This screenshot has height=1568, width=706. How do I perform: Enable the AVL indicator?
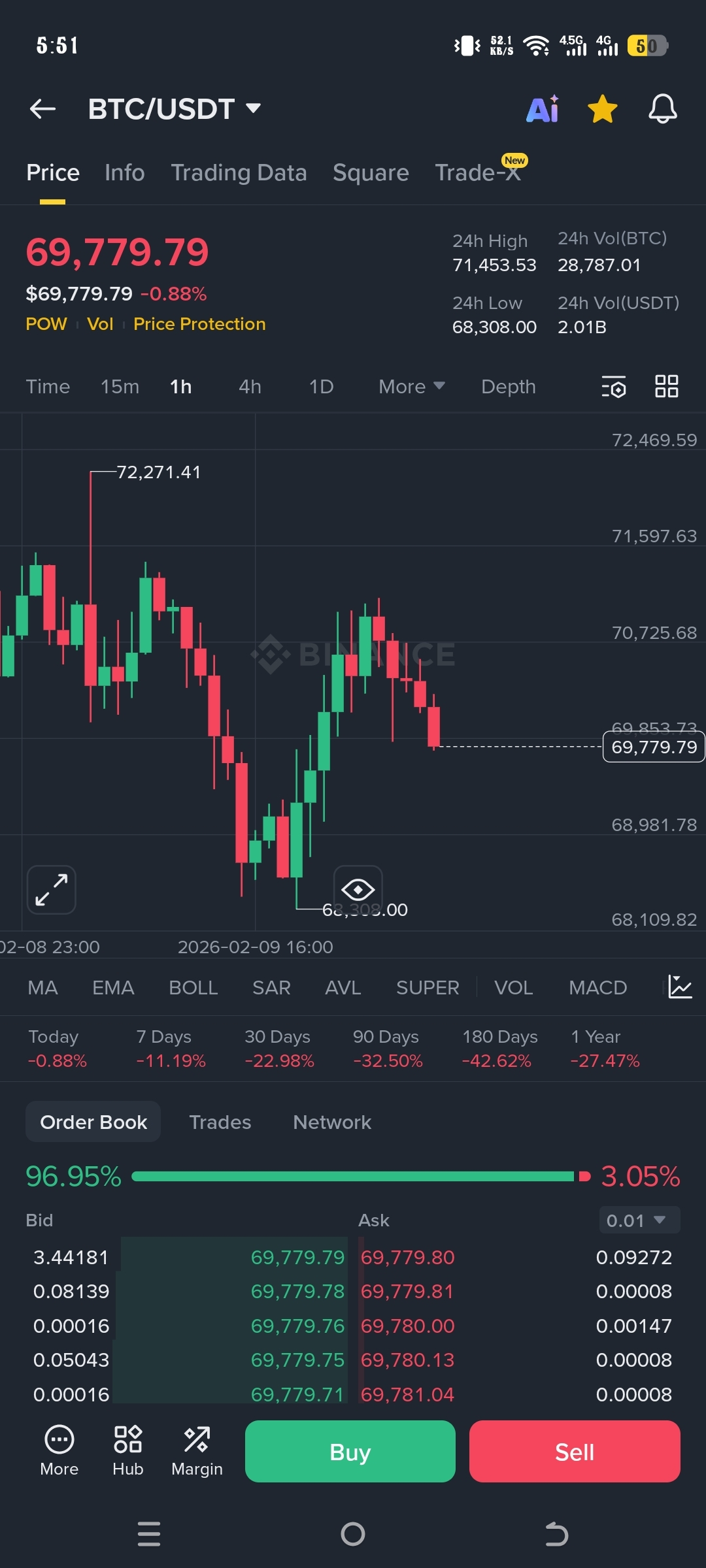(343, 988)
